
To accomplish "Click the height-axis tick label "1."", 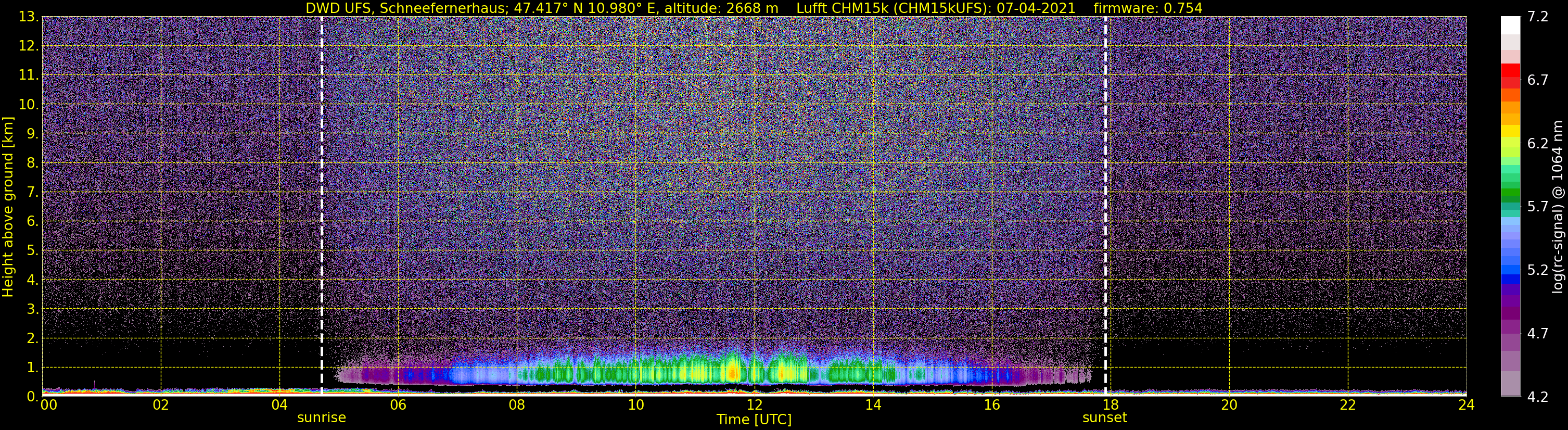I will [32, 368].
